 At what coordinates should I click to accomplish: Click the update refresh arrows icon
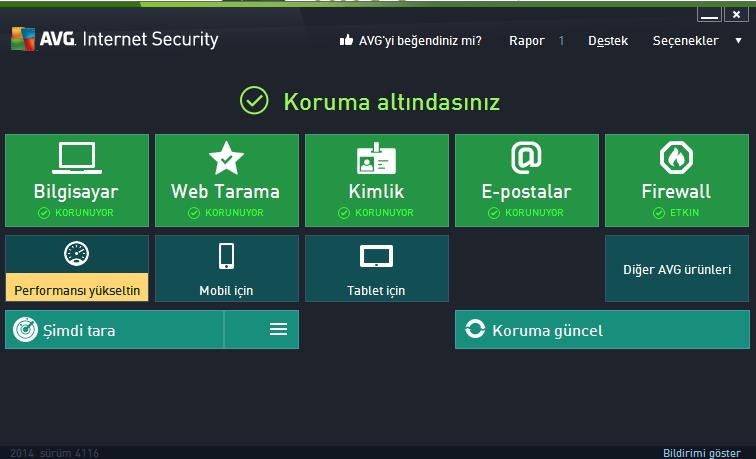(475, 329)
